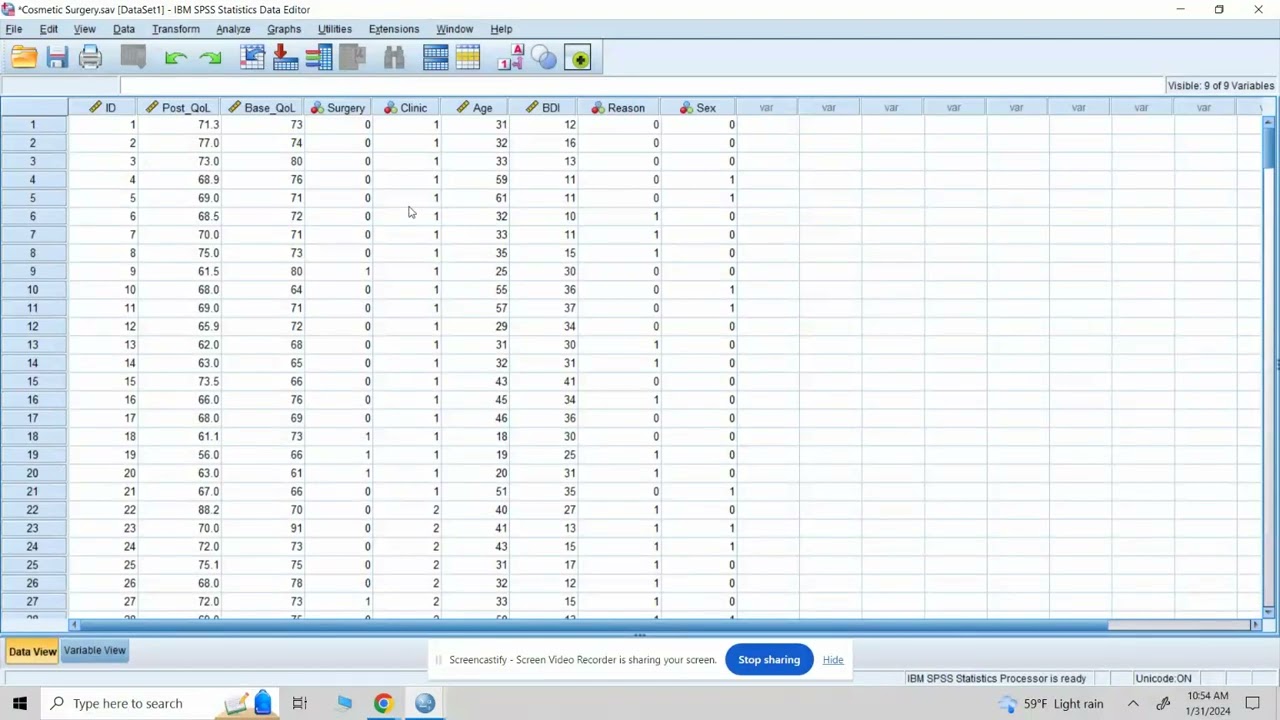Click the cell editor input bar
This screenshot has width=1280, height=720.
(x=640, y=86)
